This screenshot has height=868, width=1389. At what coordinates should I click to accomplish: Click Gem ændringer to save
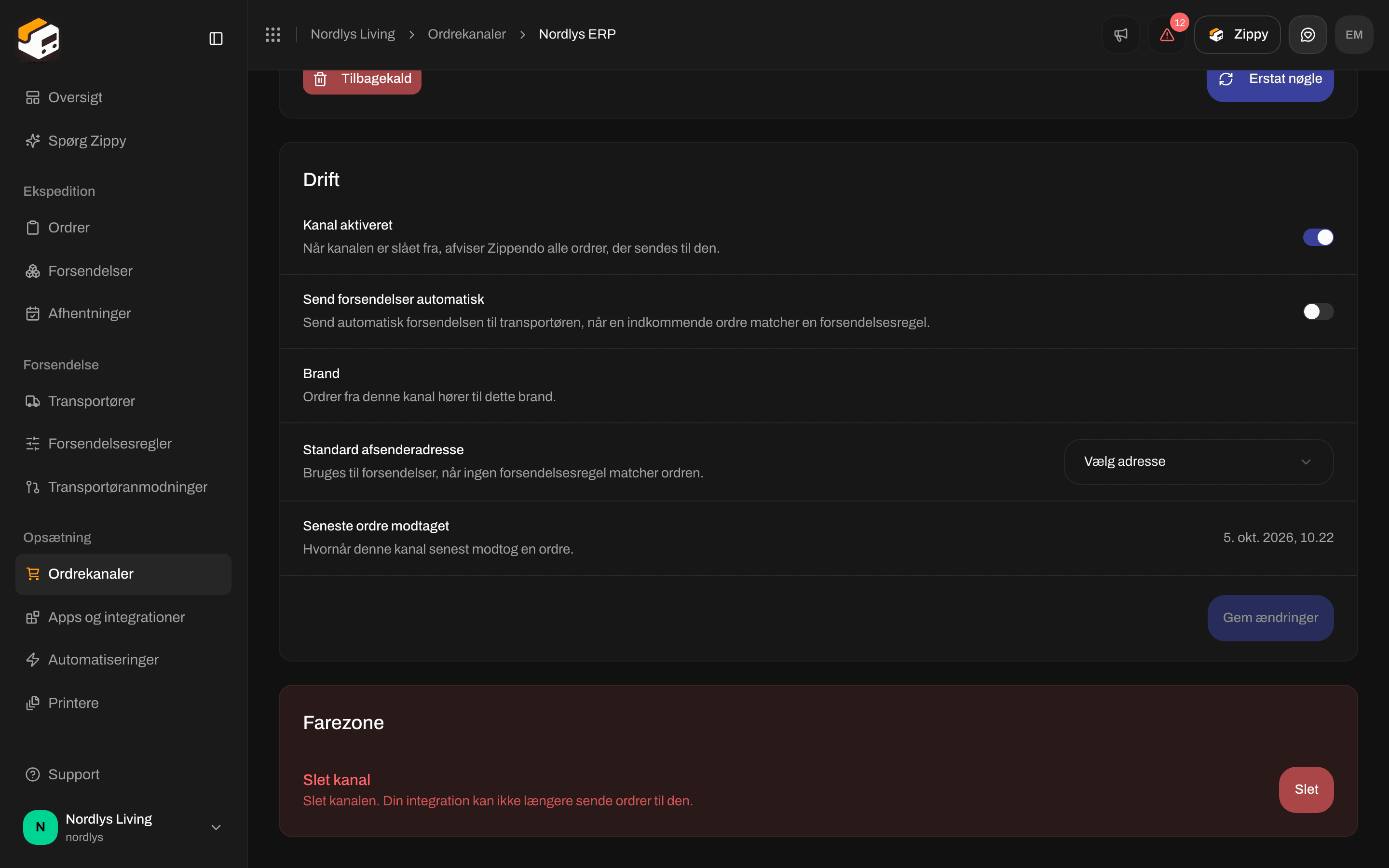tap(1270, 618)
